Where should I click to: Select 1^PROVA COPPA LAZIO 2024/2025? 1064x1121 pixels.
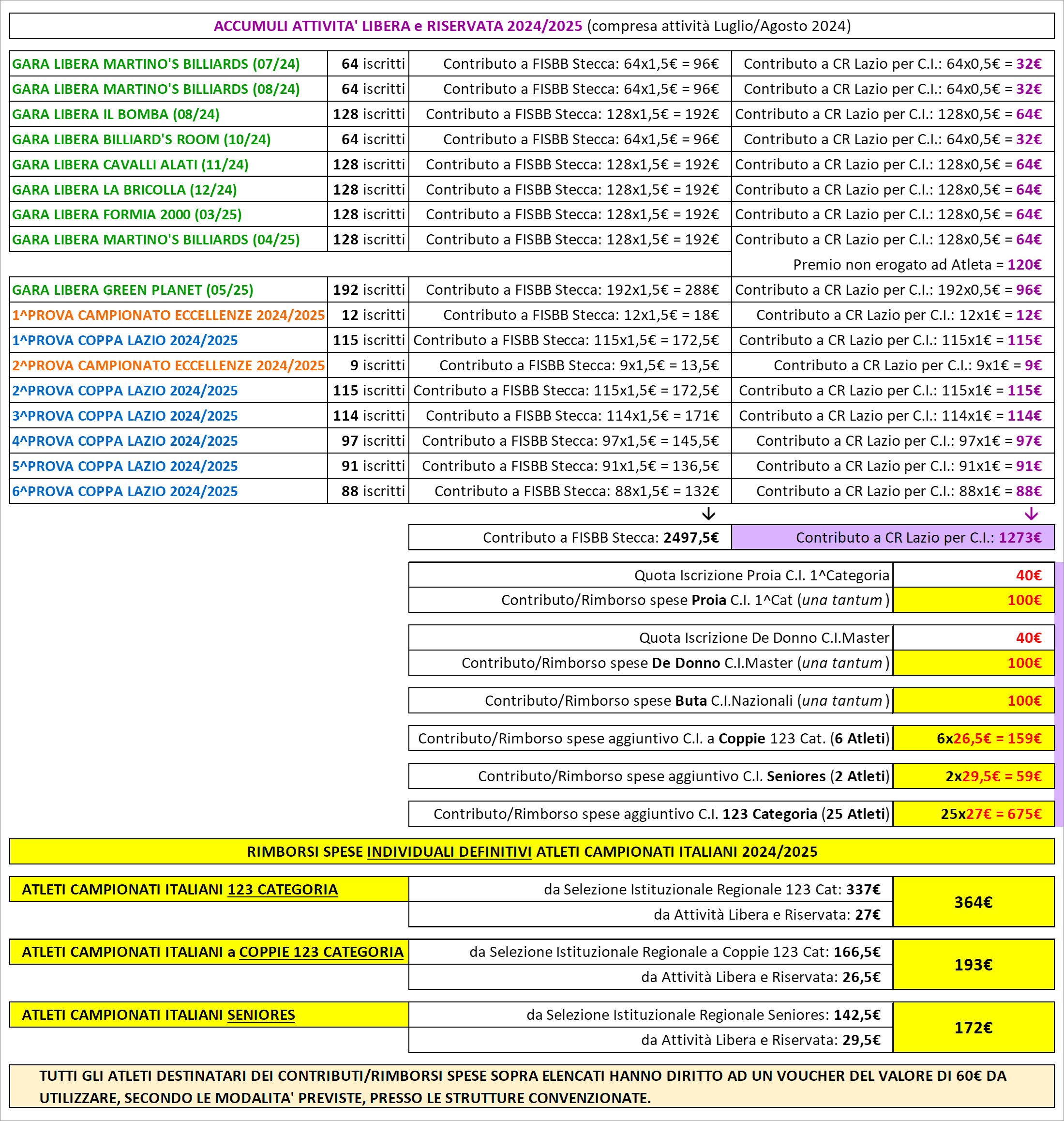coord(125,340)
